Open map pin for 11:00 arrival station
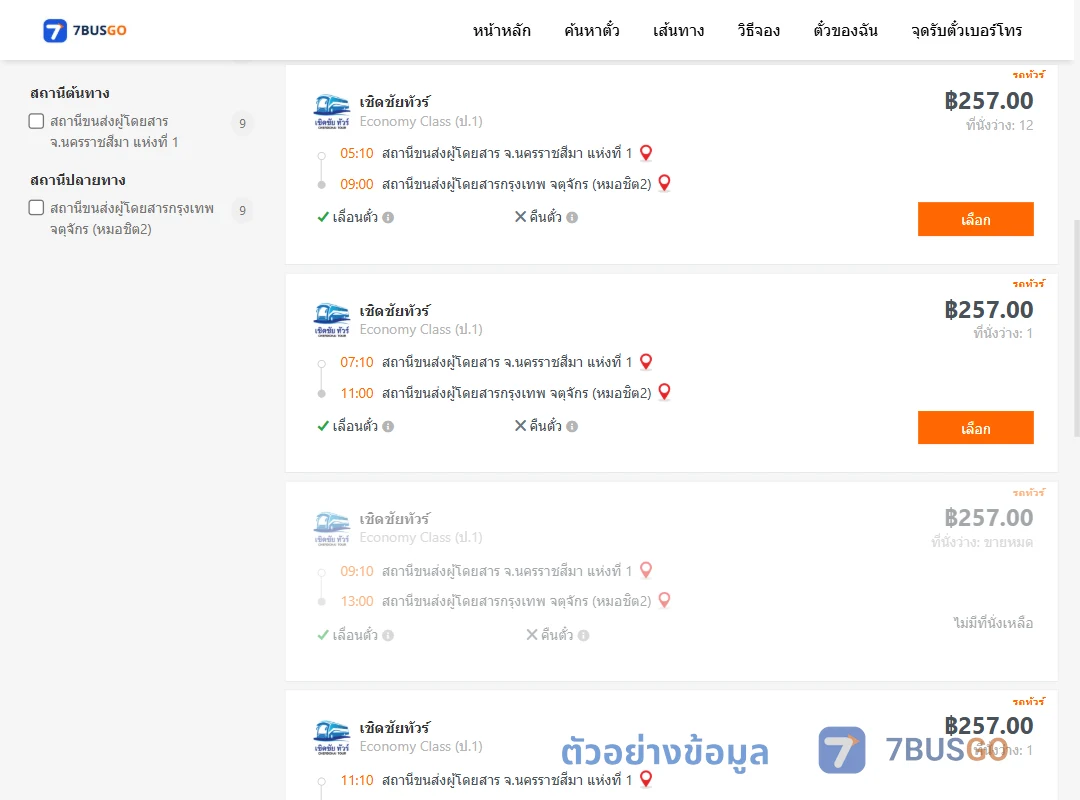 665,392
